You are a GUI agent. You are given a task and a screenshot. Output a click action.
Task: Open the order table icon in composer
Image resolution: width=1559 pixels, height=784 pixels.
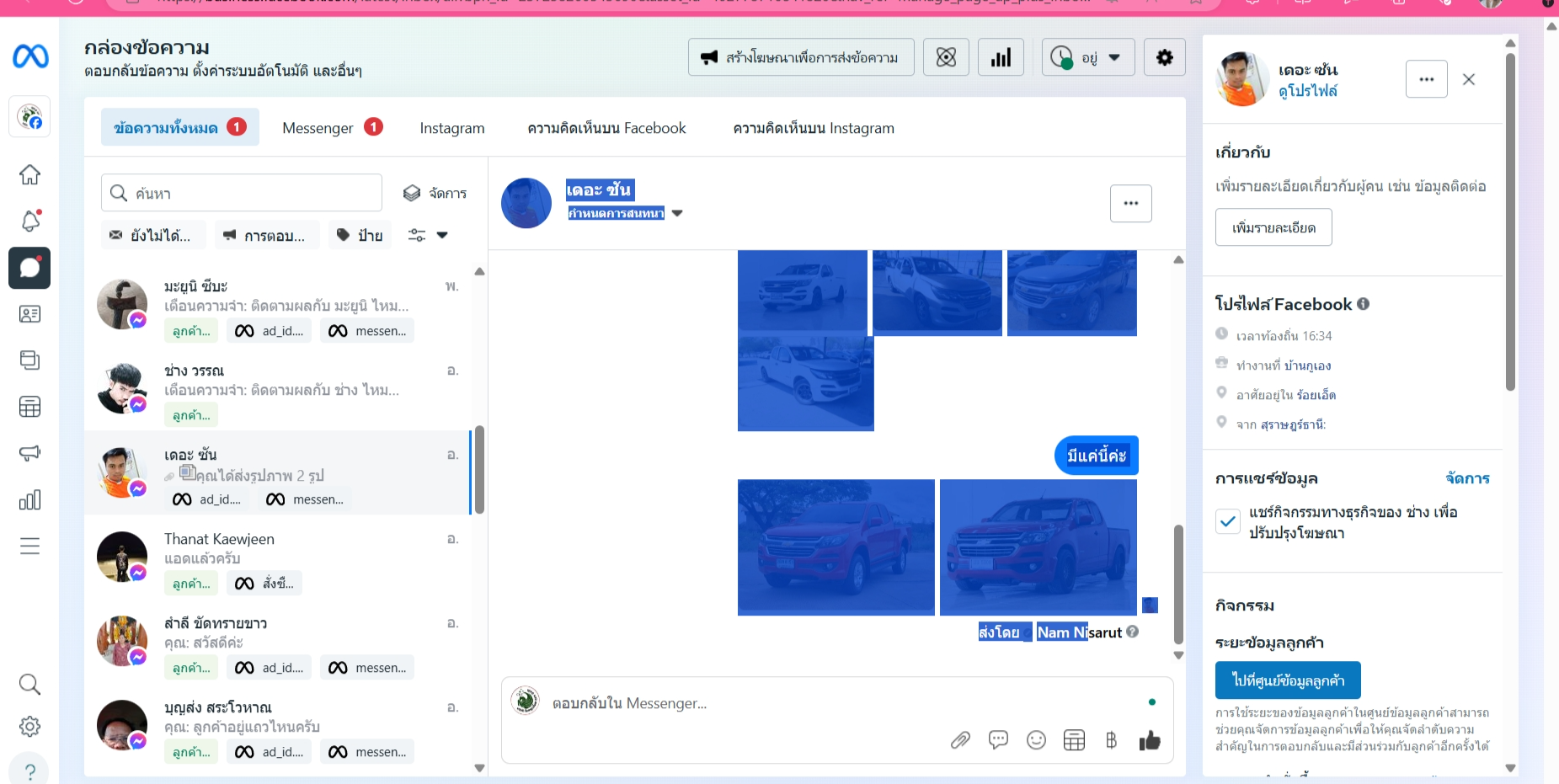click(x=1074, y=740)
